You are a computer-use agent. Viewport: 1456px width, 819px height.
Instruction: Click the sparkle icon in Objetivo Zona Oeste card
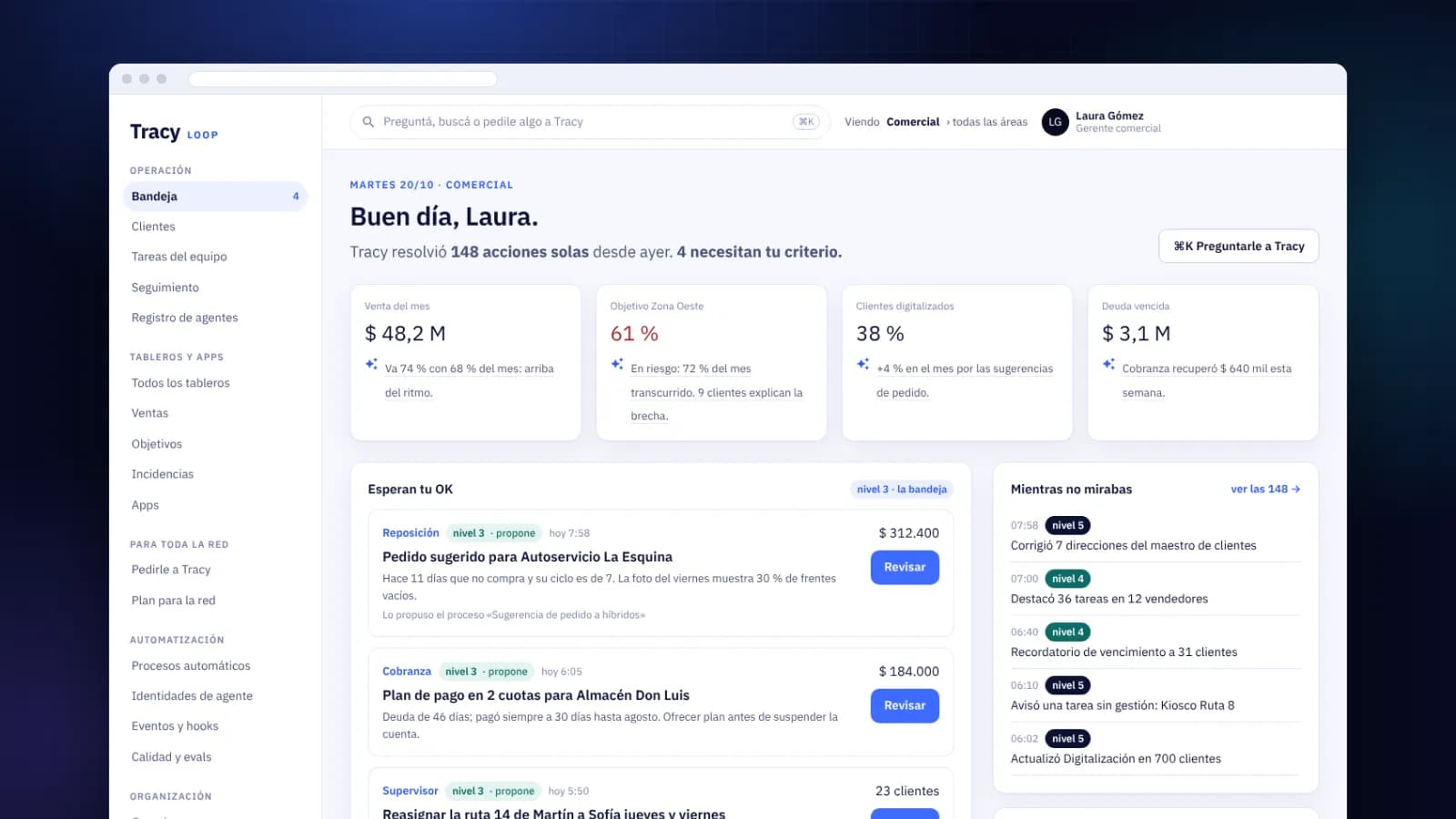click(617, 364)
